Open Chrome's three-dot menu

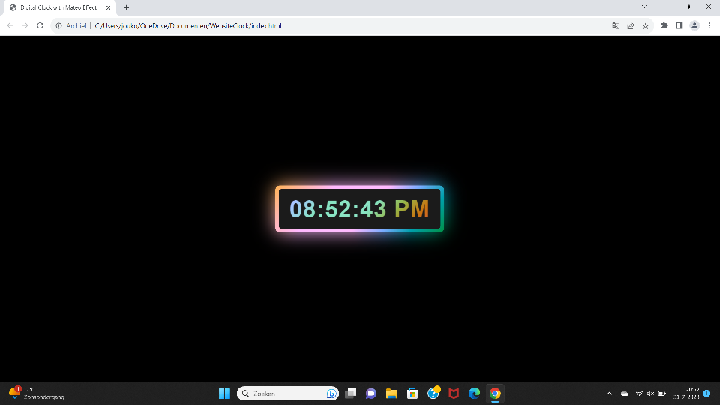click(x=709, y=25)
